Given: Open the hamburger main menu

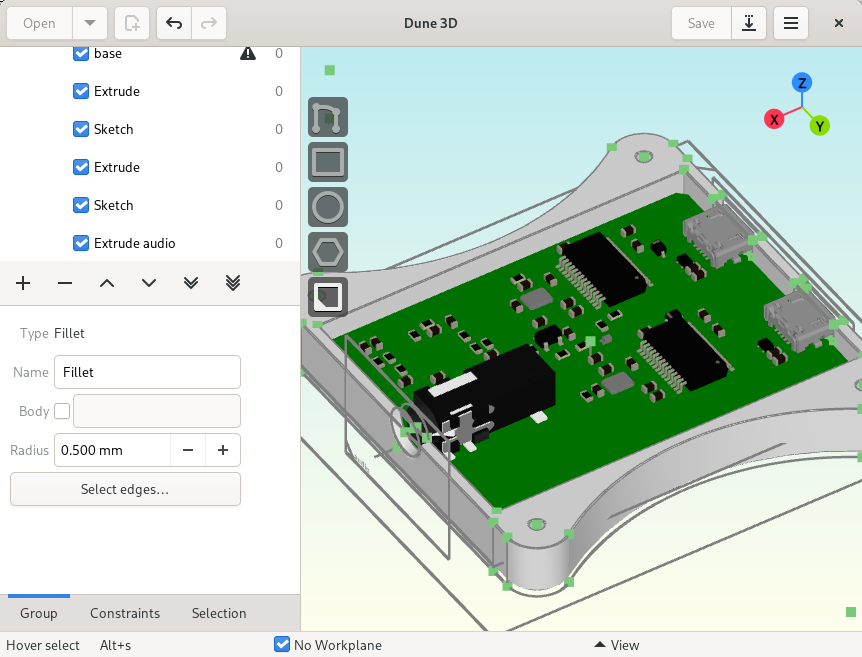Looking at the screenshot, I should tap(791, 23).
